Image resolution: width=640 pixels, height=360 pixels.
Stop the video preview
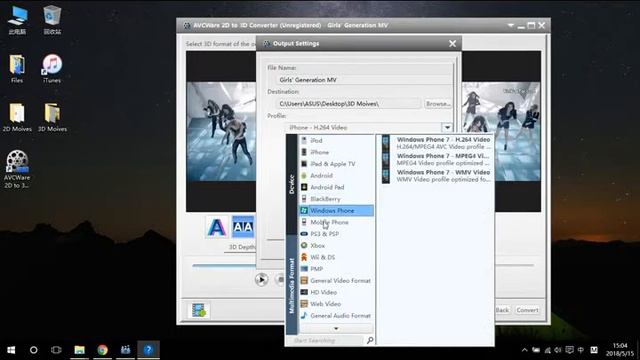click(280, 280)
